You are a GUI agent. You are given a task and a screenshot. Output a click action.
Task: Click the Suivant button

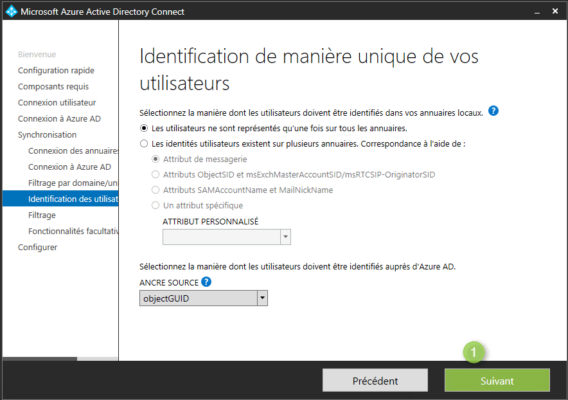497,380
